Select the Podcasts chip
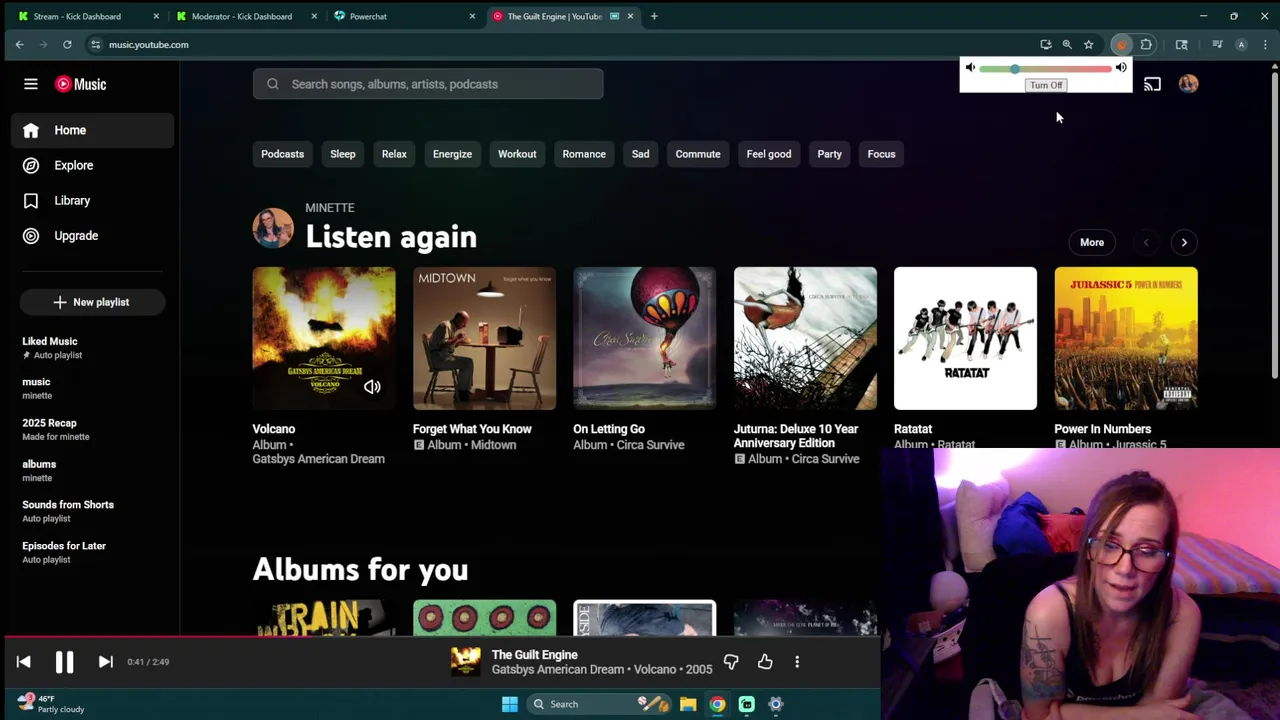1280x720 pixels. tap(282, 154)
